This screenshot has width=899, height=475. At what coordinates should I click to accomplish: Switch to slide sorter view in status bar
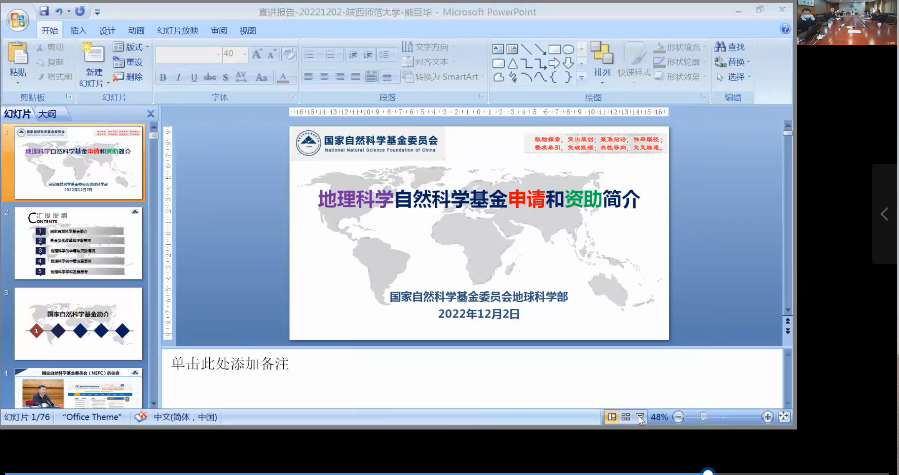point(626,416)
